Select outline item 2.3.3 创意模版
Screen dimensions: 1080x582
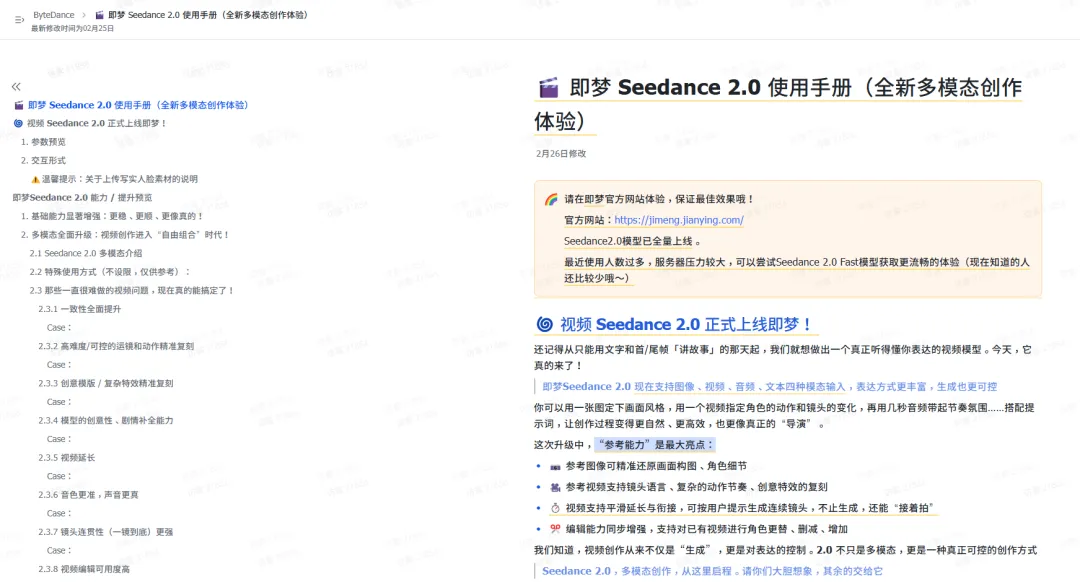[106, 384]
